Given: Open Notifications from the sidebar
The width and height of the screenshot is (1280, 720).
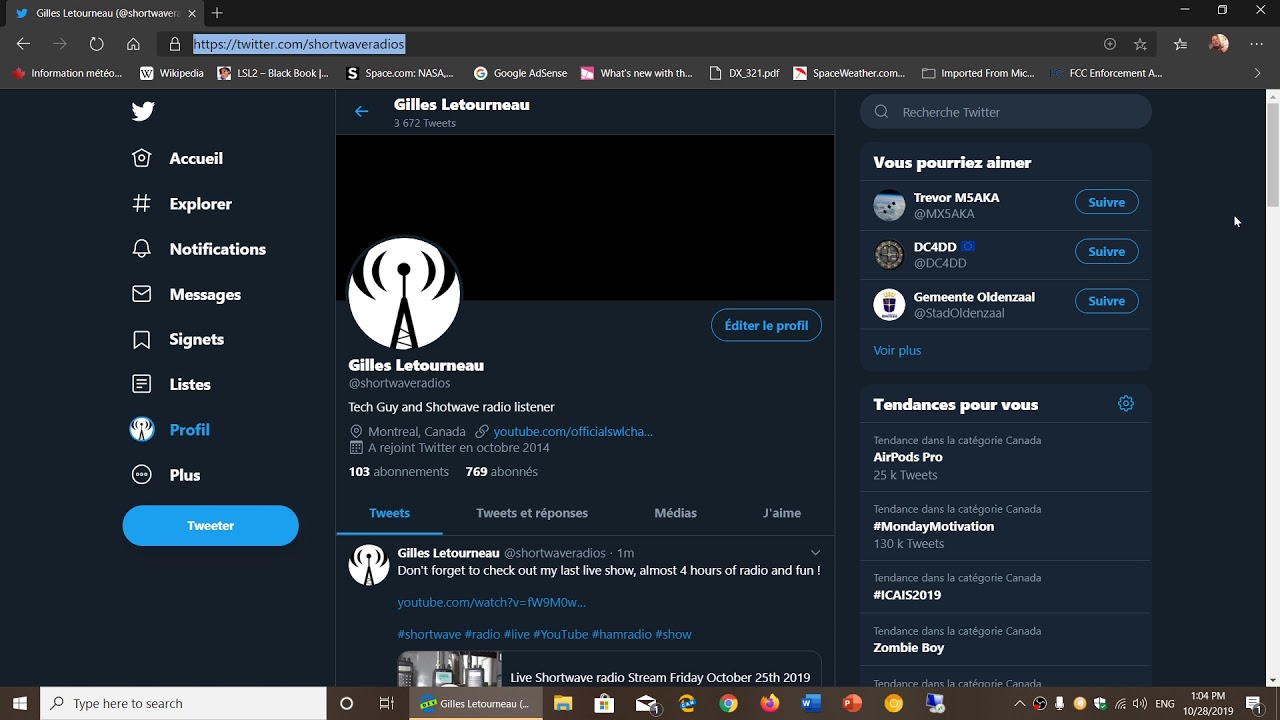Looking at the screenshot, I should point(199,249).
